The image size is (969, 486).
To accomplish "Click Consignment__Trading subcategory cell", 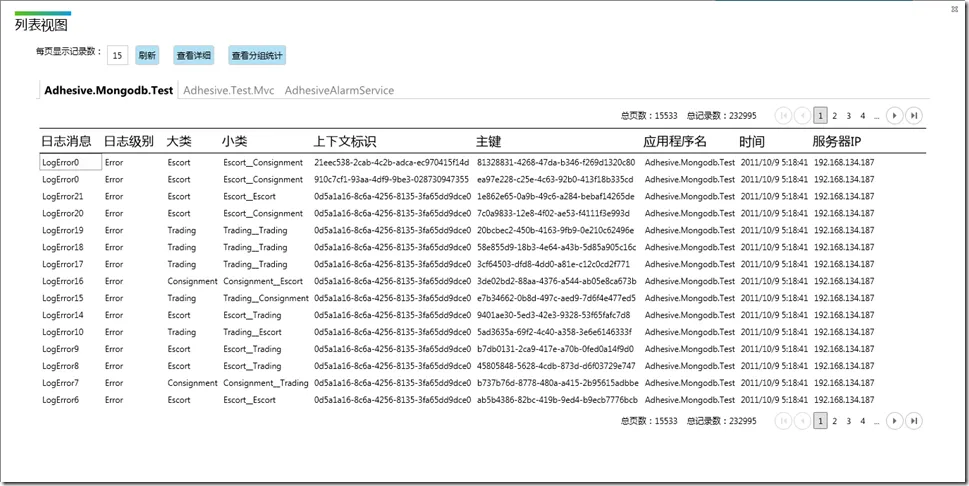I will tap(266, 383).
